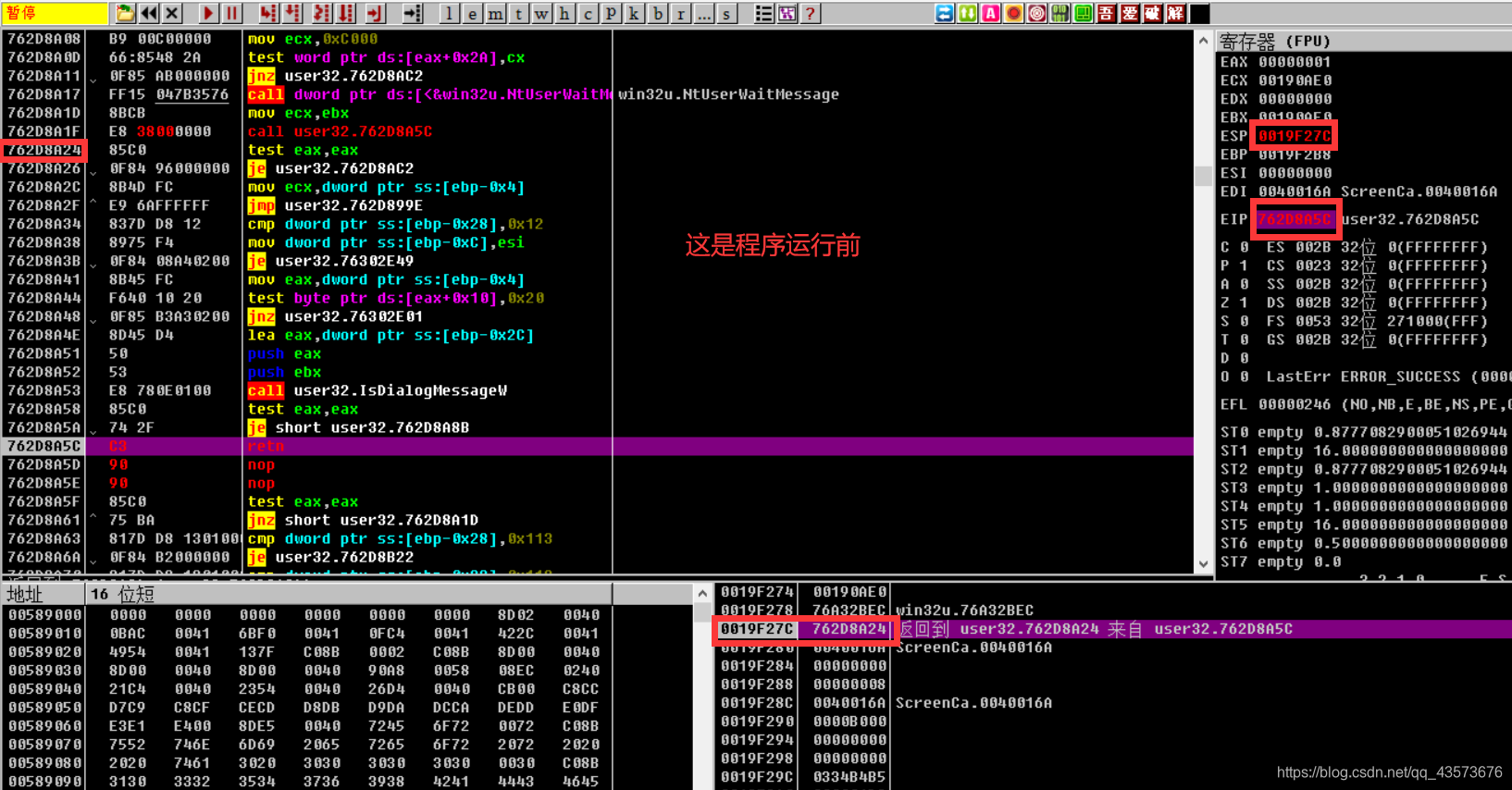Click the maroon target icon
This screenshot has width=1512, height=790.
(x=1036, y=13)
